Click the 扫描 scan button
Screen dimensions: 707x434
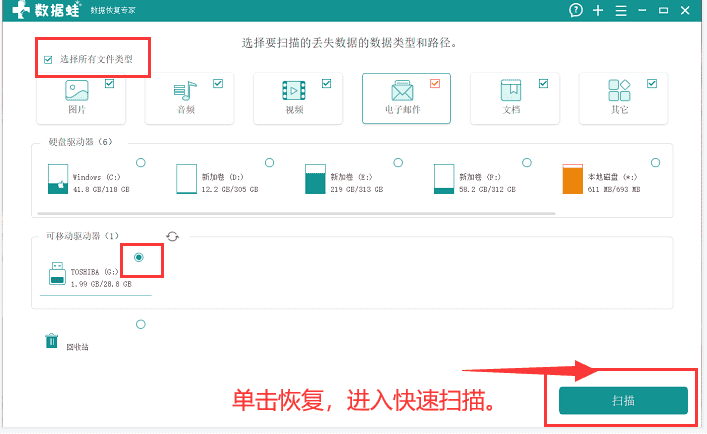[x=623, y=400]
